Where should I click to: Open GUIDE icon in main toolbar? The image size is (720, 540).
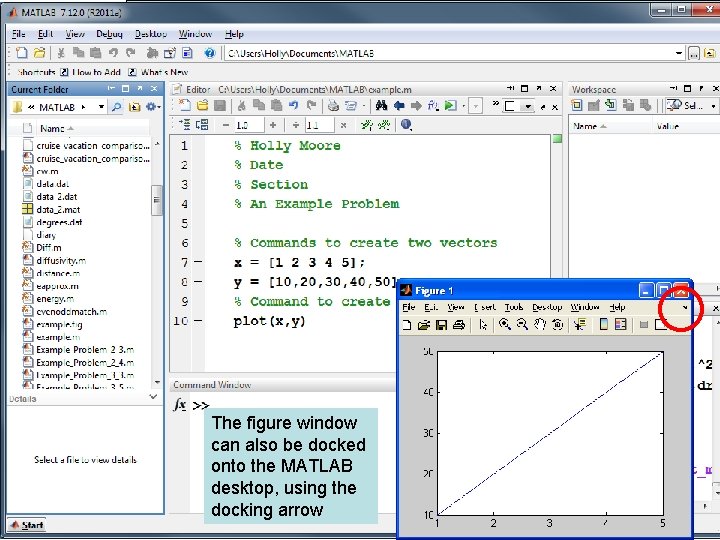click(x=169, y=53)
